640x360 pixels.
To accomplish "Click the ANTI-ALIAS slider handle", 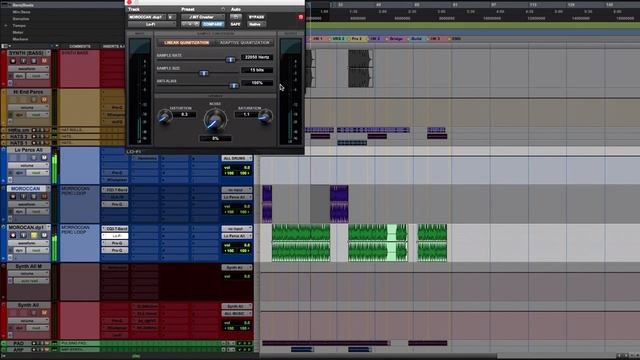I will click(234, 85).
